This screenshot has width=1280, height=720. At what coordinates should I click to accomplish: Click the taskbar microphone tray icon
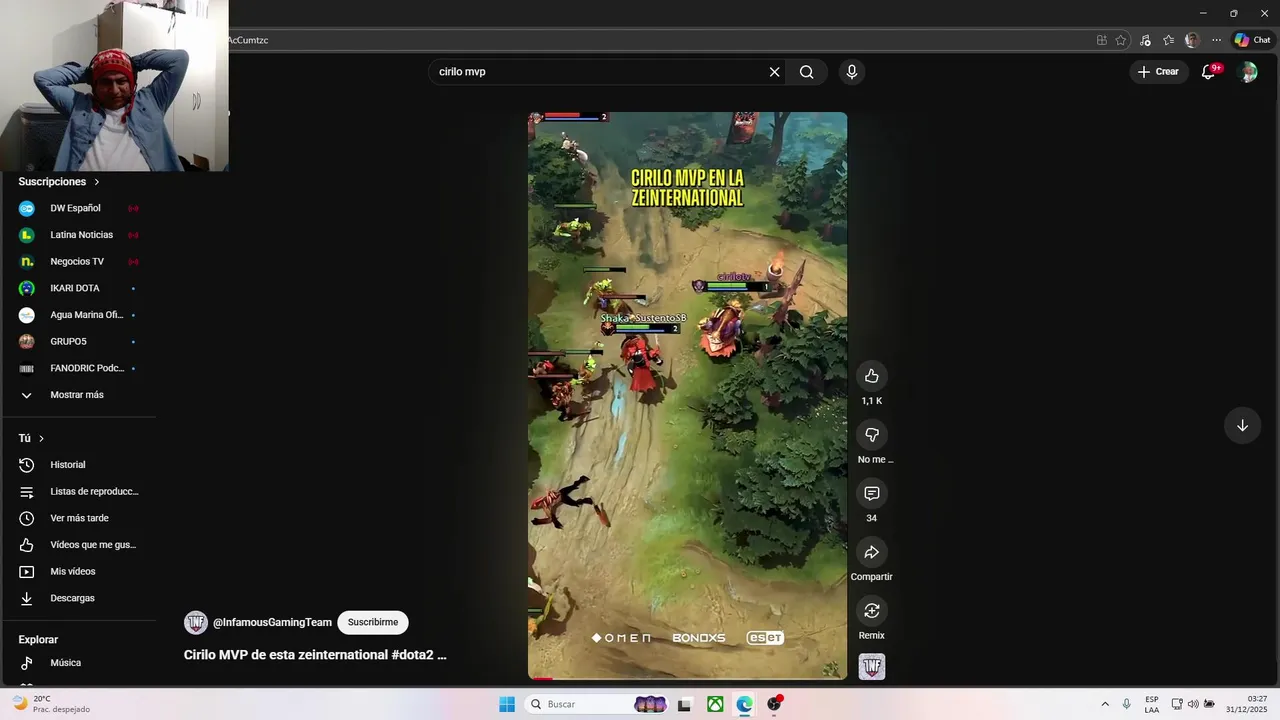click(x=1127, y=704)
